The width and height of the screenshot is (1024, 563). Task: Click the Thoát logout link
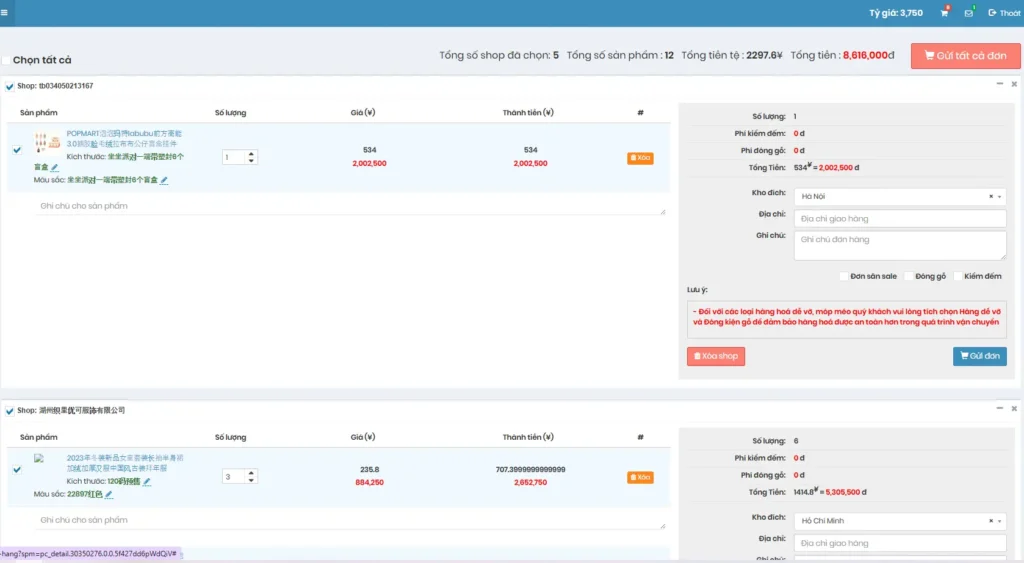coord(1004,12)
